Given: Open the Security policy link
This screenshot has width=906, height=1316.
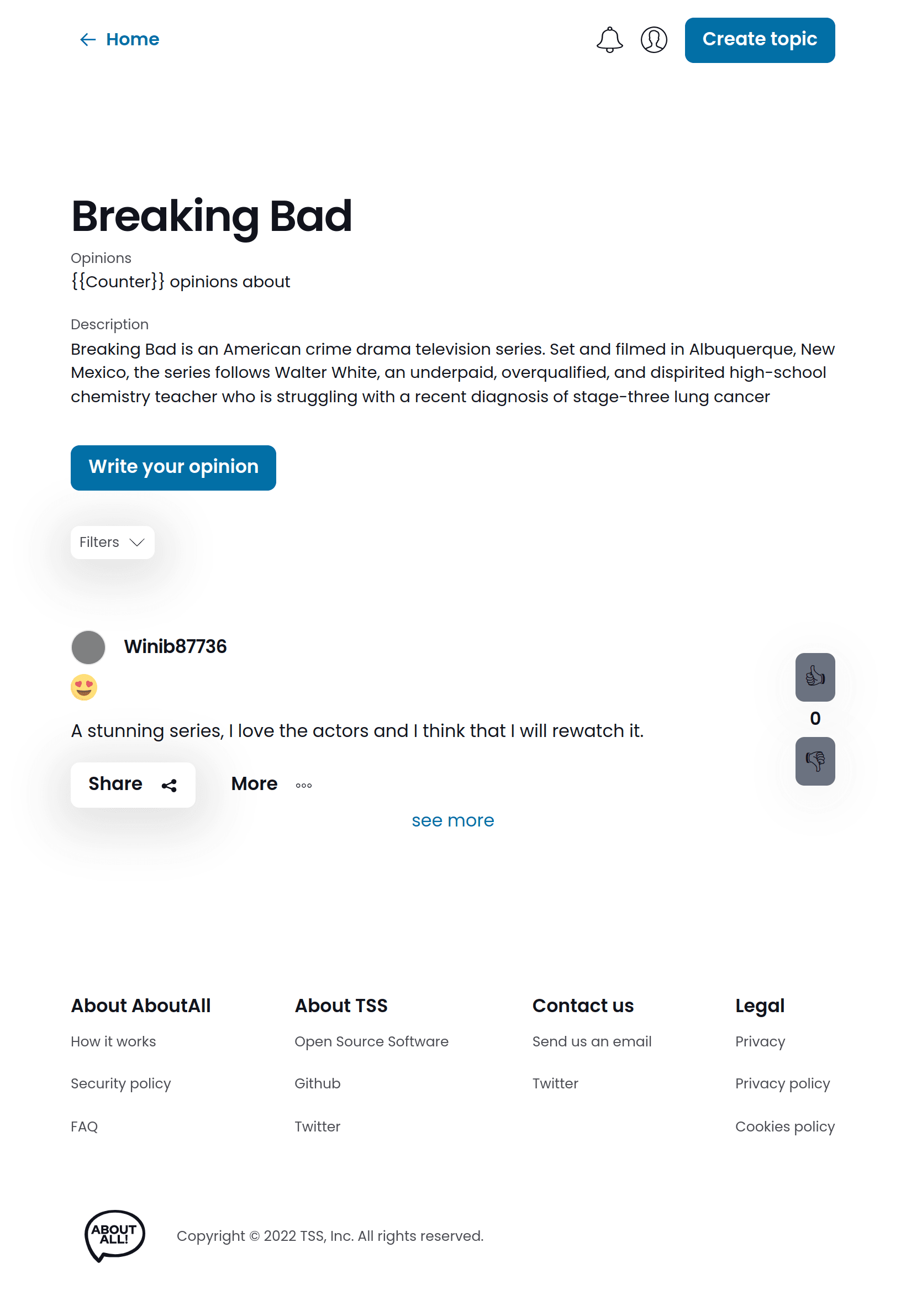Looking at the screenshot, I should [x=120, y=1083].
